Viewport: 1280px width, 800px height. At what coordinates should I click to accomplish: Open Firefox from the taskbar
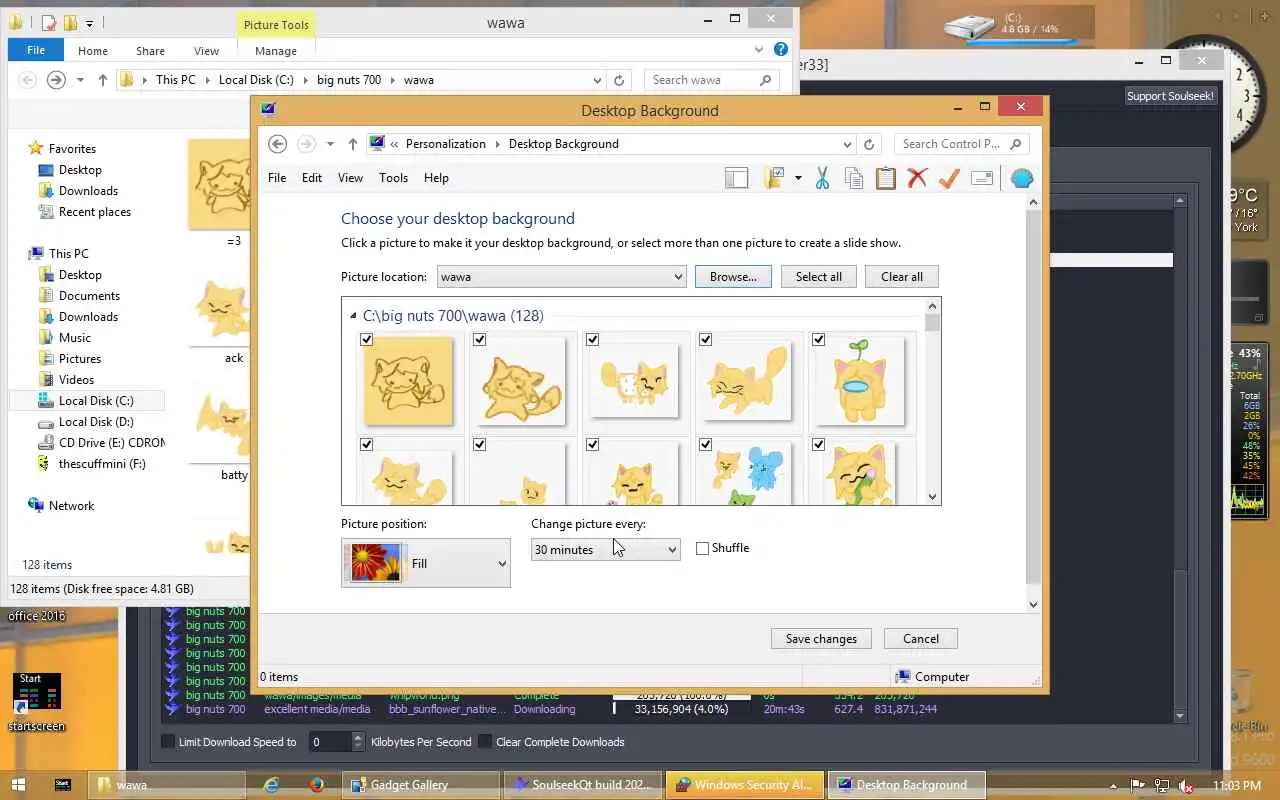point(316,785)
